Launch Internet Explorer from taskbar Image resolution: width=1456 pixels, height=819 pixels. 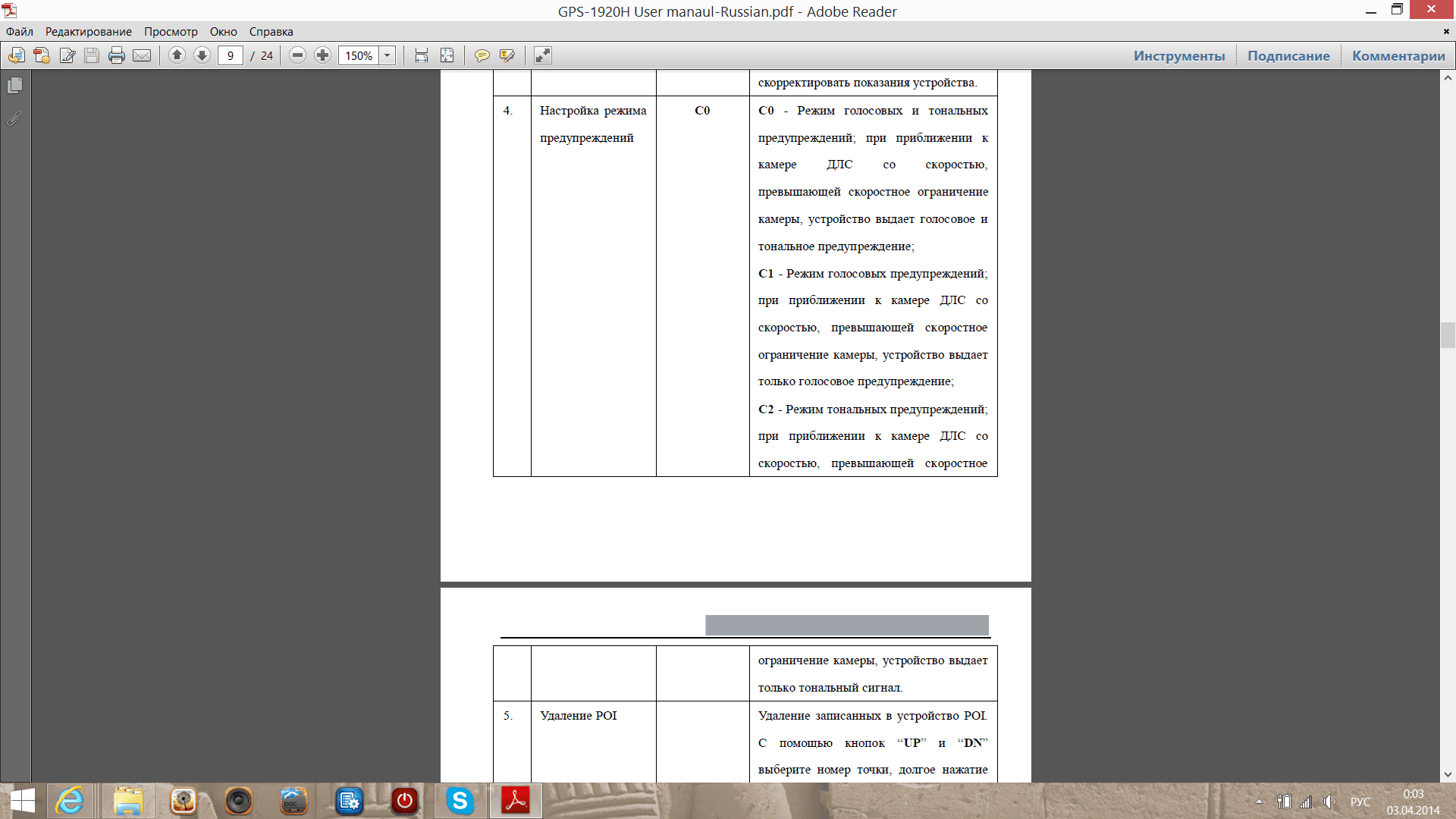click(x=71, y=801)
